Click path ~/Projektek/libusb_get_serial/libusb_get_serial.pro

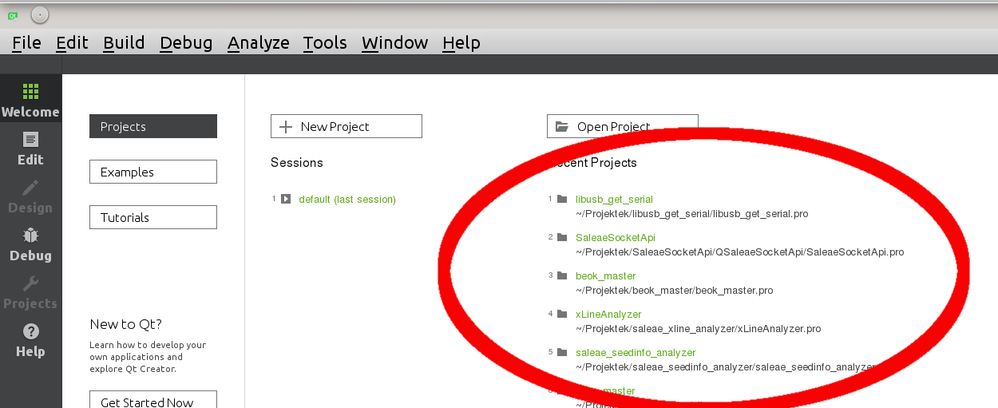click(692, 214)
